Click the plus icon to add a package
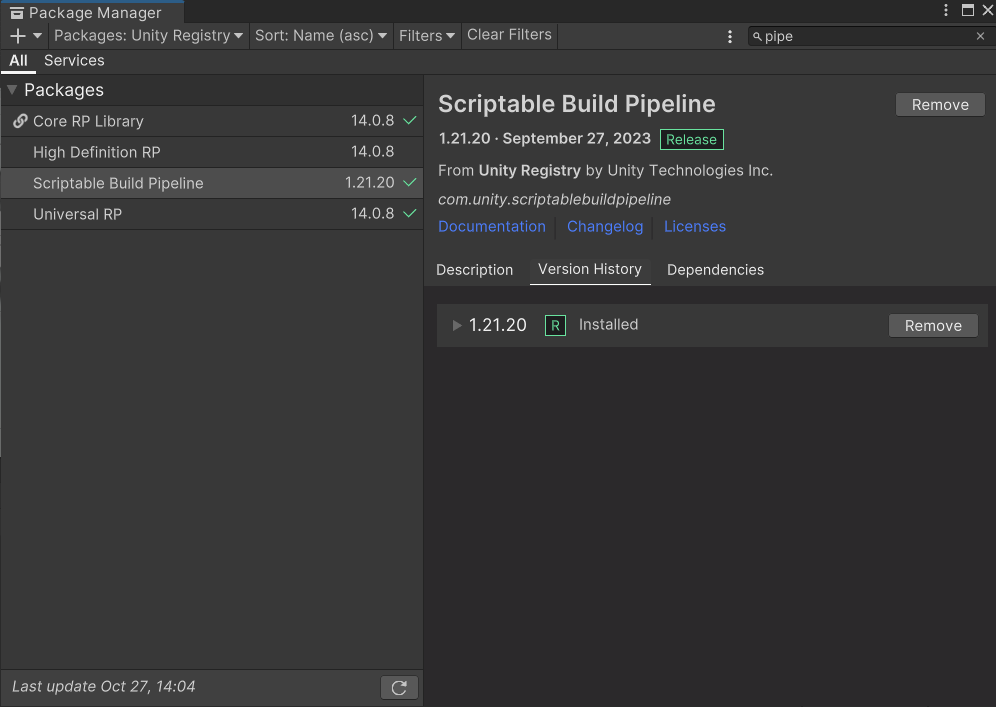Screen dimensions: 996x707 click(x=18, y=36)
